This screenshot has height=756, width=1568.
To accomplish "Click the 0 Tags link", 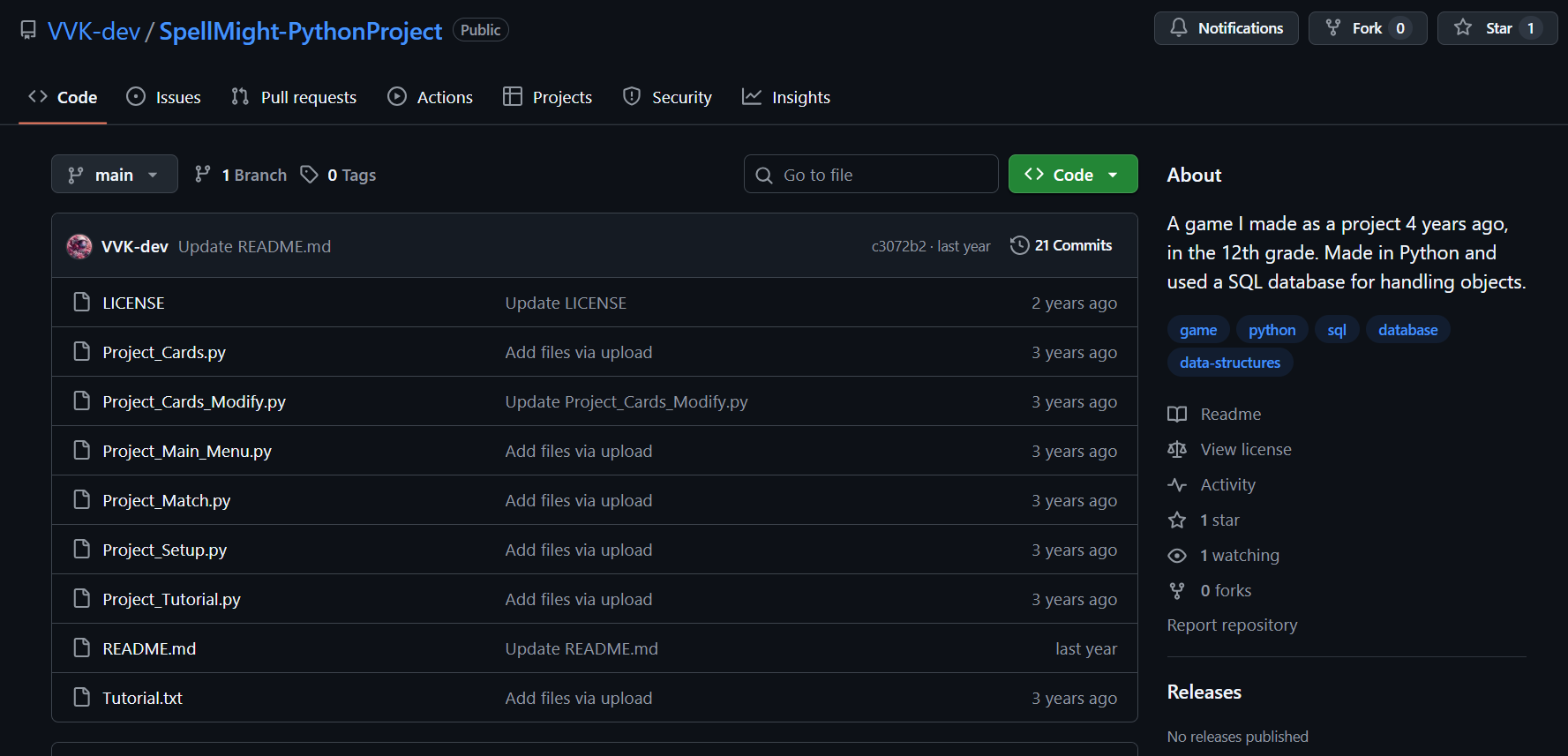I will point(338,175).
